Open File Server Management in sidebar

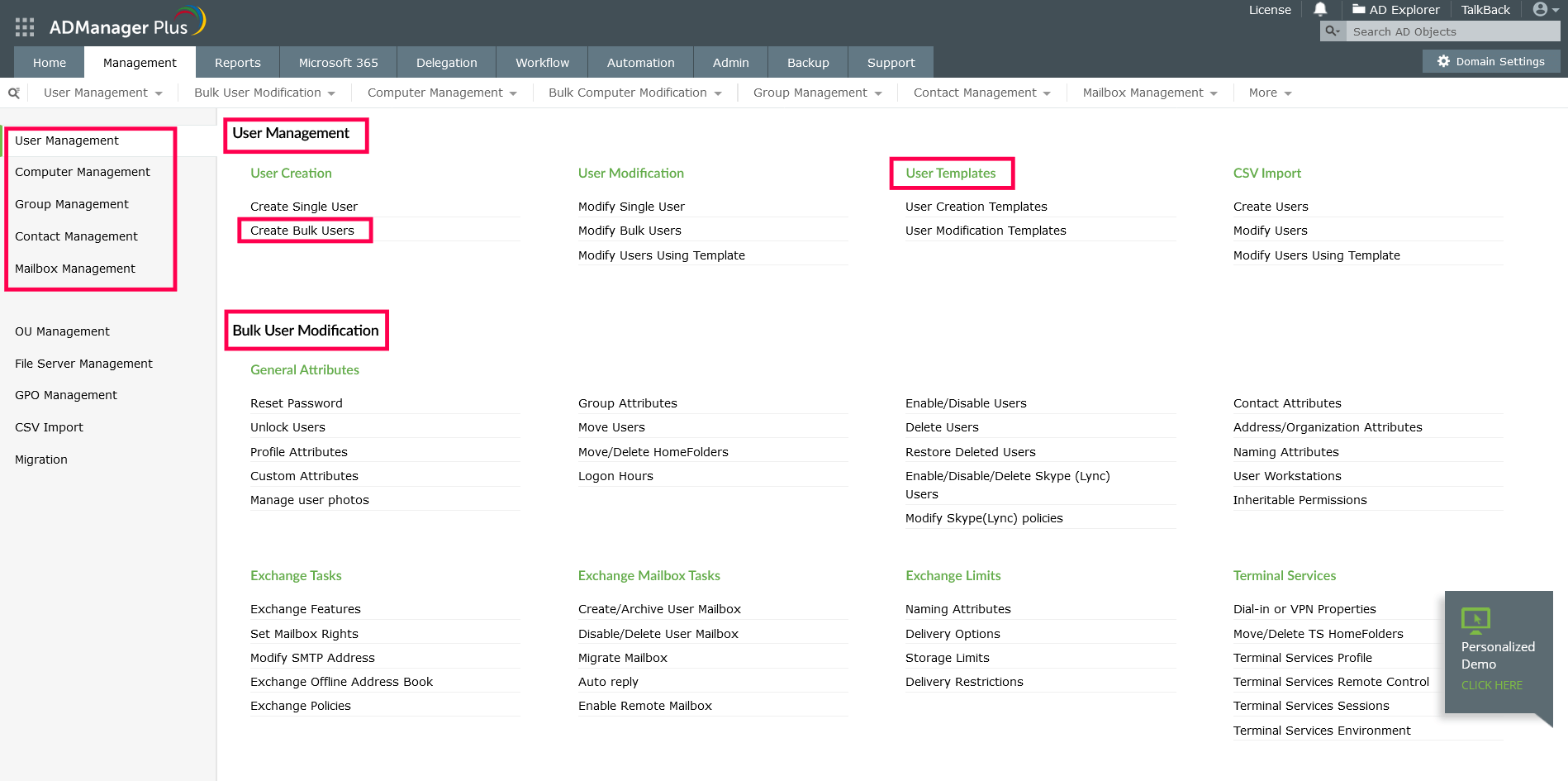[x=83, y=364]
